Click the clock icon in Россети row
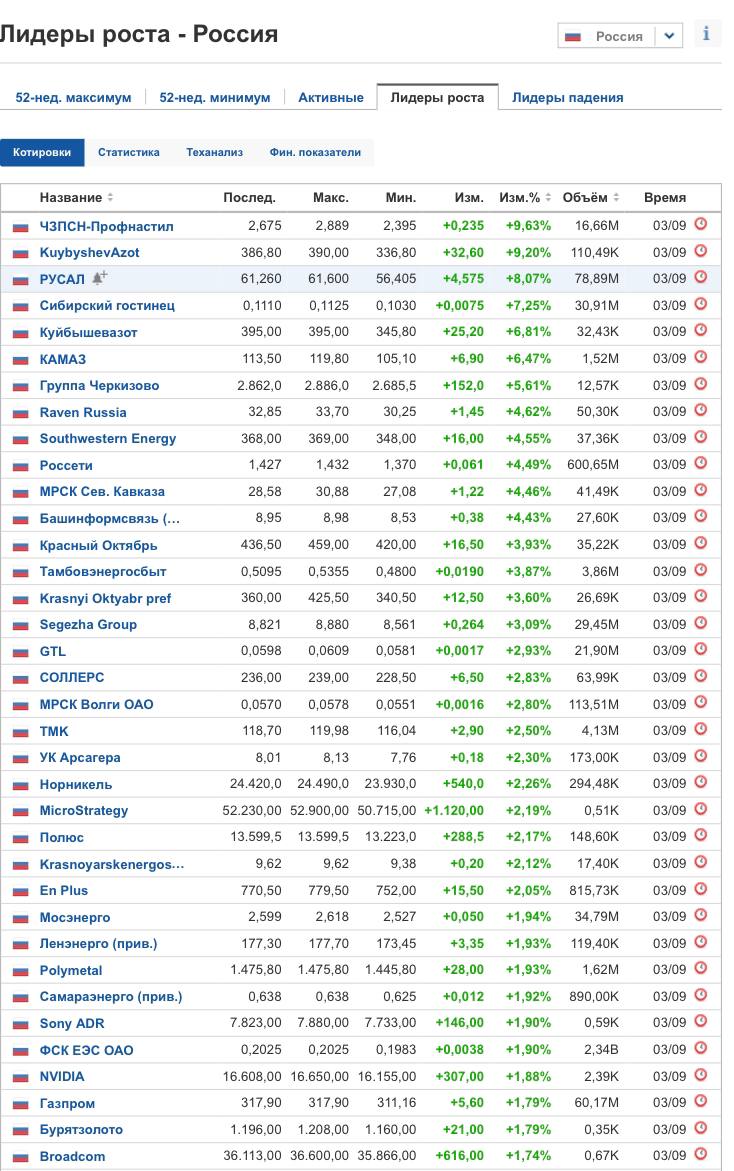Image resolution: width=734 pixels, height=1171 pixels. pyautogui.click(x=700, y=463)
